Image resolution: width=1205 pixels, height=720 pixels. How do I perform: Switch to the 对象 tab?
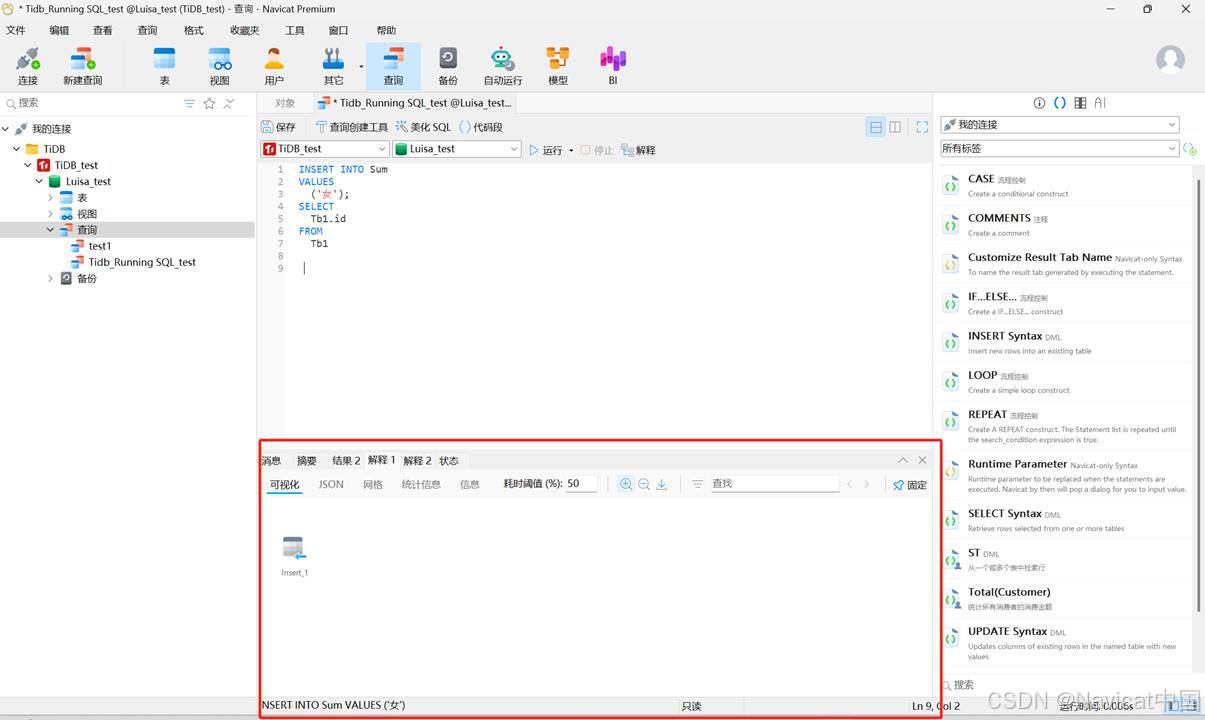point(285,103)
